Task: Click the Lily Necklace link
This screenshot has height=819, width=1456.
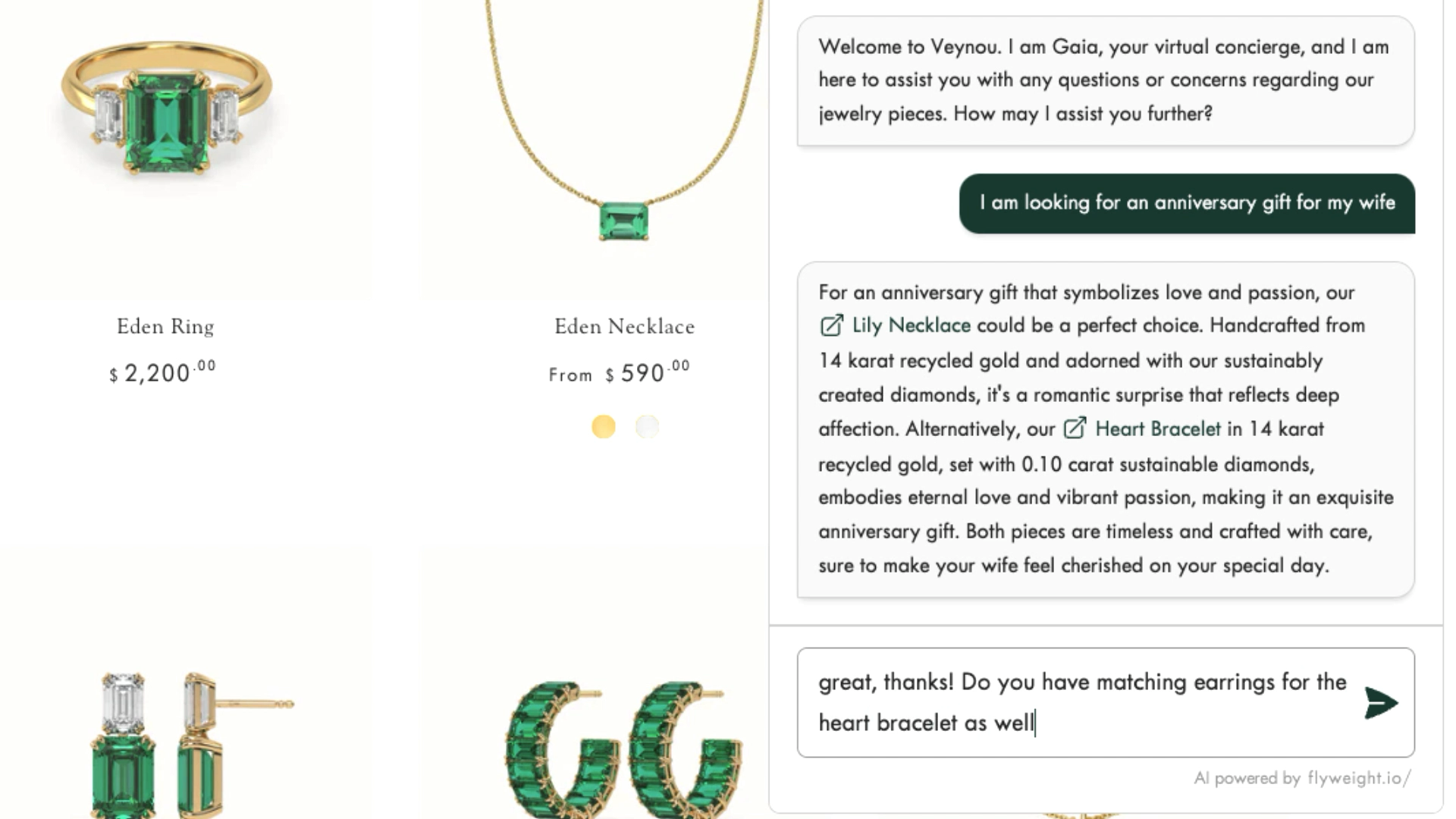Action: (911, 326)
